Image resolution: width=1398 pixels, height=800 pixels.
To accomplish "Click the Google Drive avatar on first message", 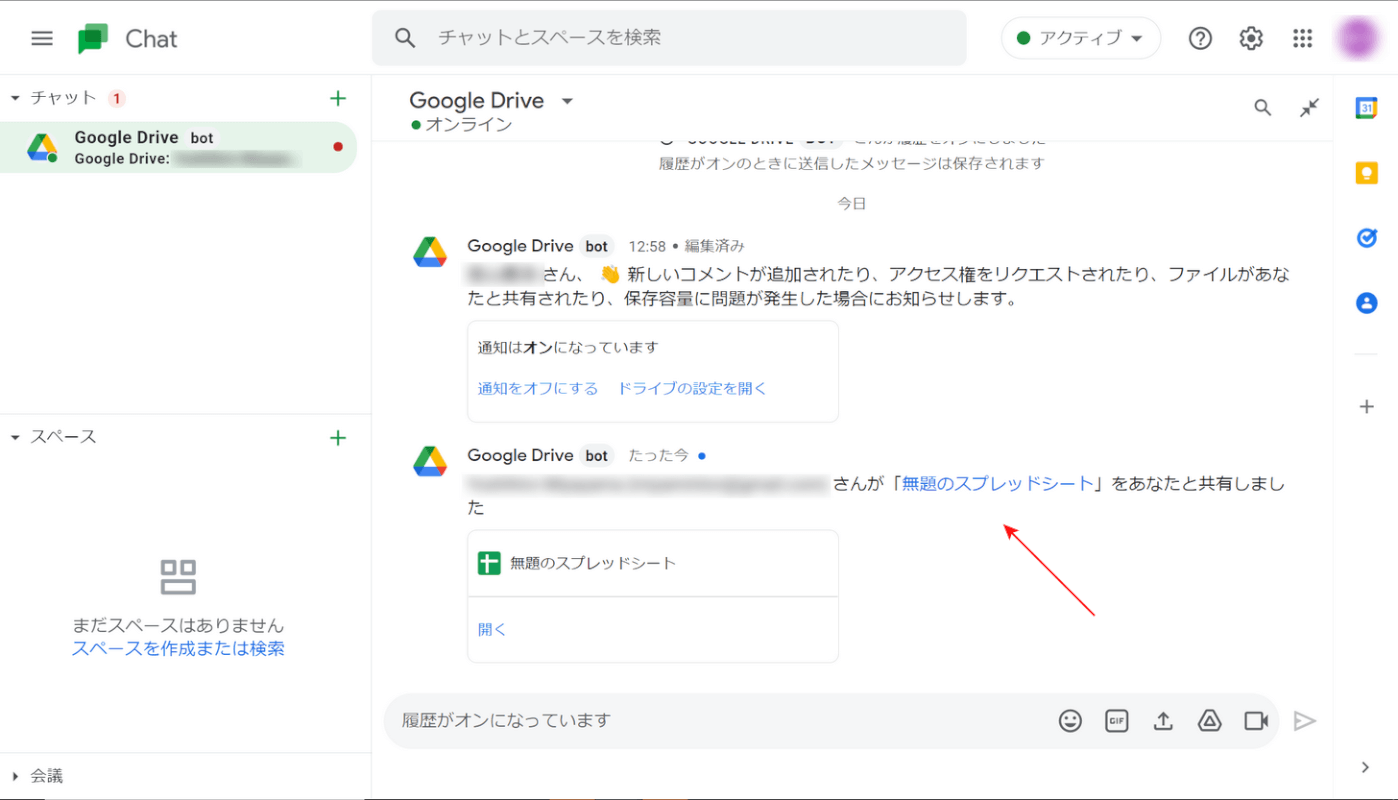I will pyautogui.click(x=430, y=252).
